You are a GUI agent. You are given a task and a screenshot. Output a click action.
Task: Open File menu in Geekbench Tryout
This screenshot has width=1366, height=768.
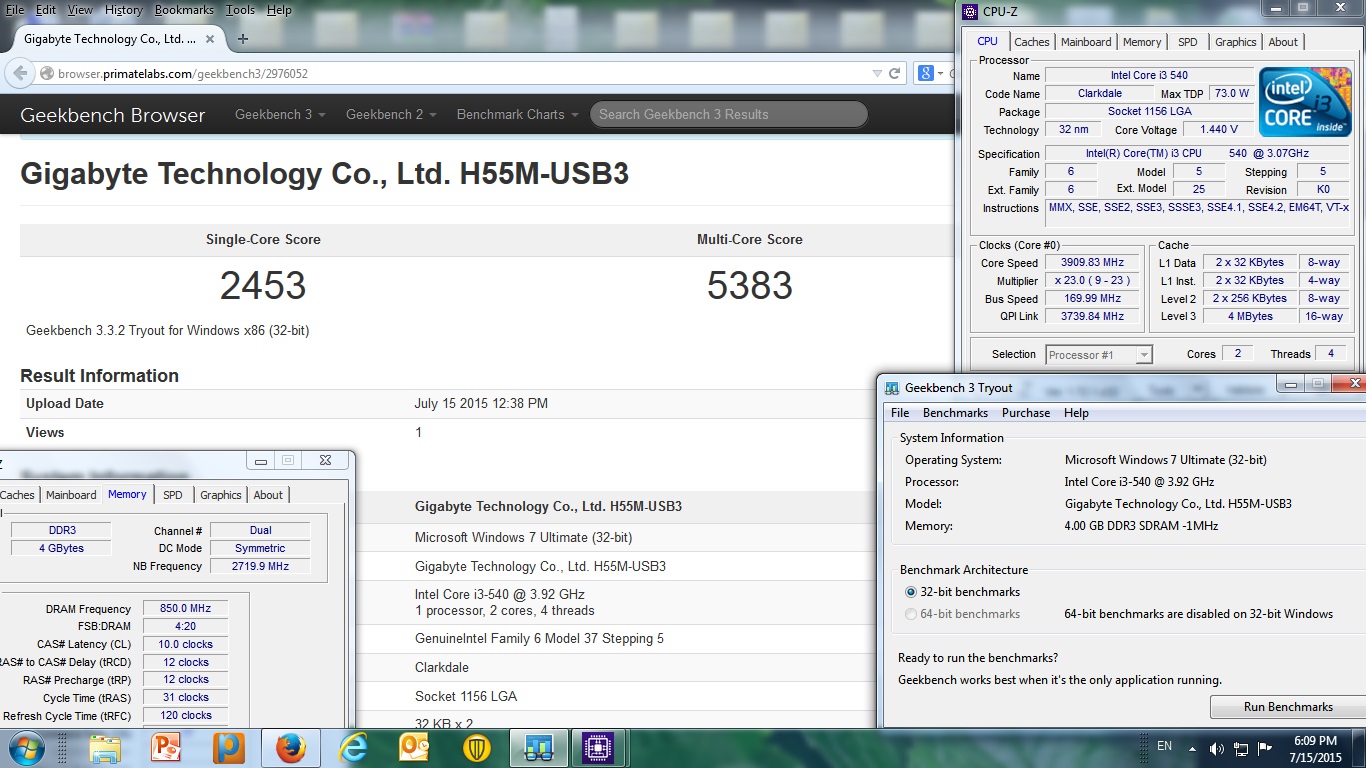tap(900, 413)
